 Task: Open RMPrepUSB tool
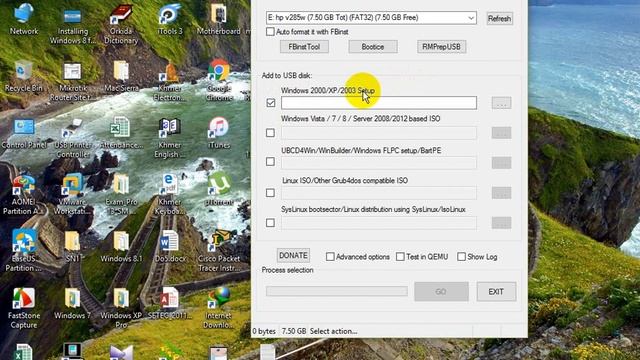[441, 47]
